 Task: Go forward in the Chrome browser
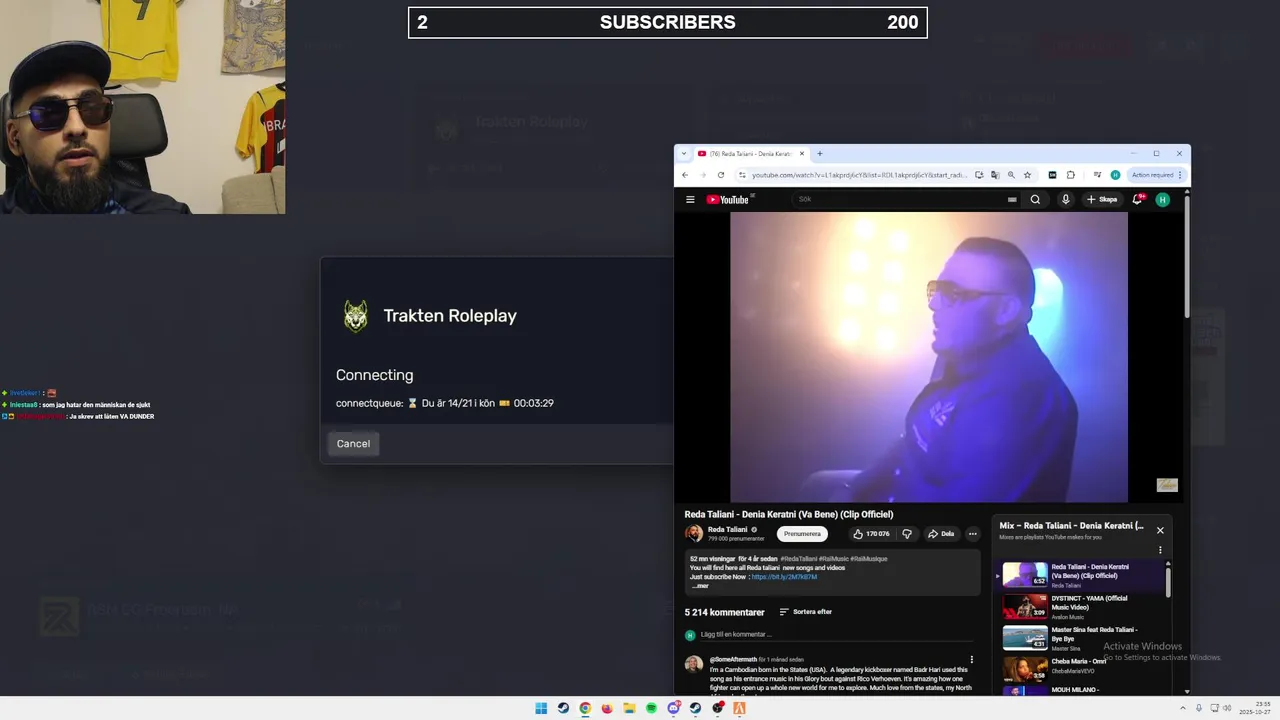[702, 175]
